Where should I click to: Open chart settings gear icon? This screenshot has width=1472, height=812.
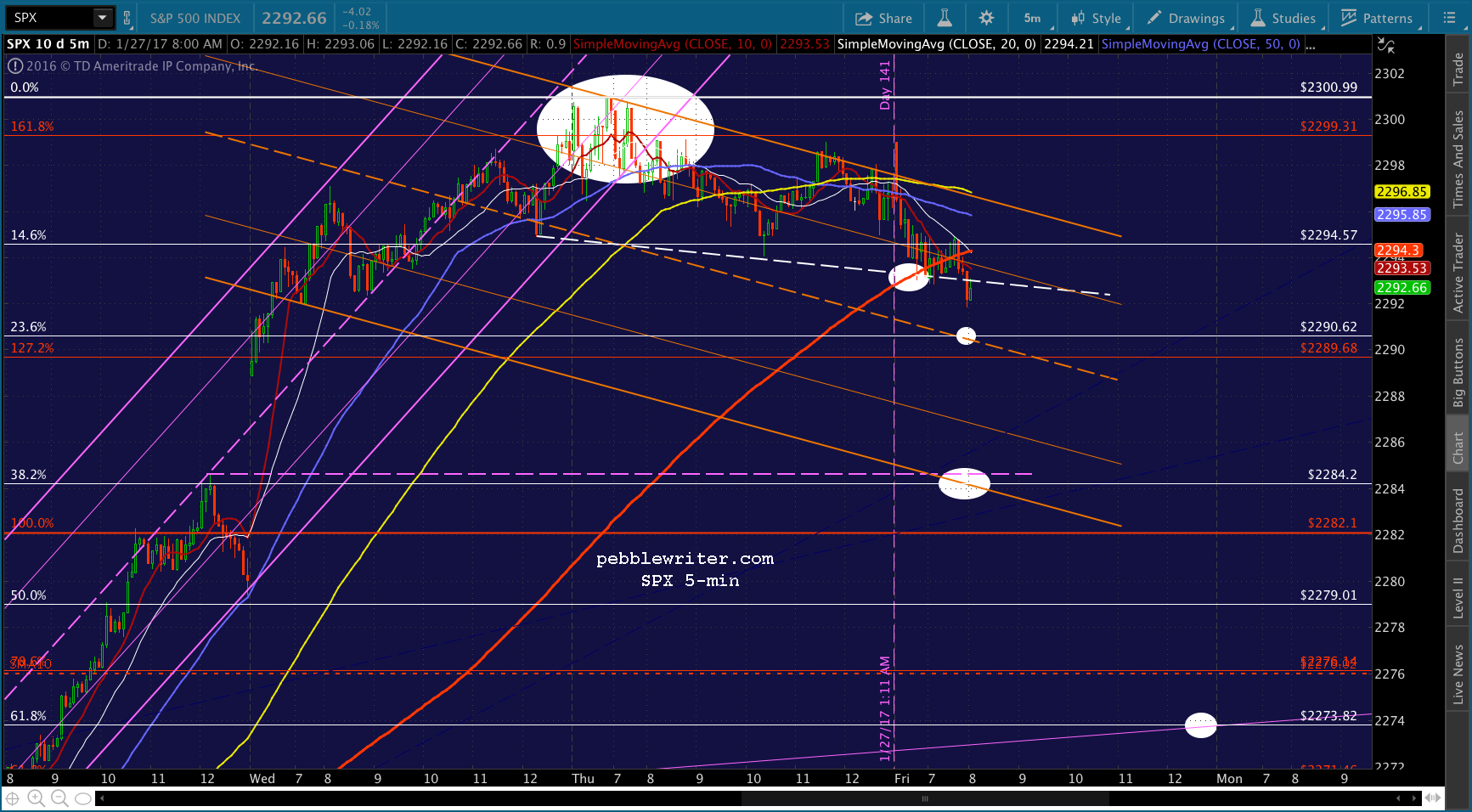click(x=986, y=18)
